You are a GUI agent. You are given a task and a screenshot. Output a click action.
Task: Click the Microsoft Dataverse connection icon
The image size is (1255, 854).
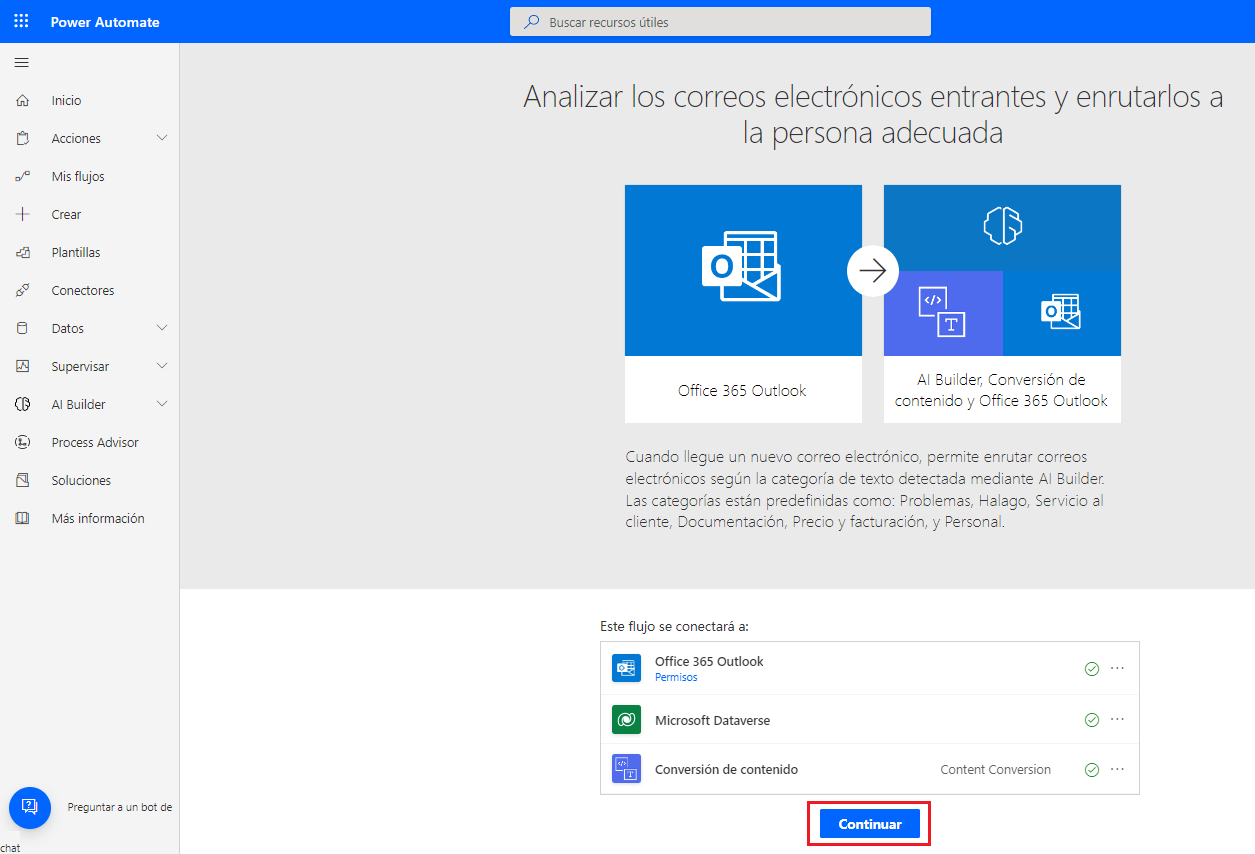point(626,719)
